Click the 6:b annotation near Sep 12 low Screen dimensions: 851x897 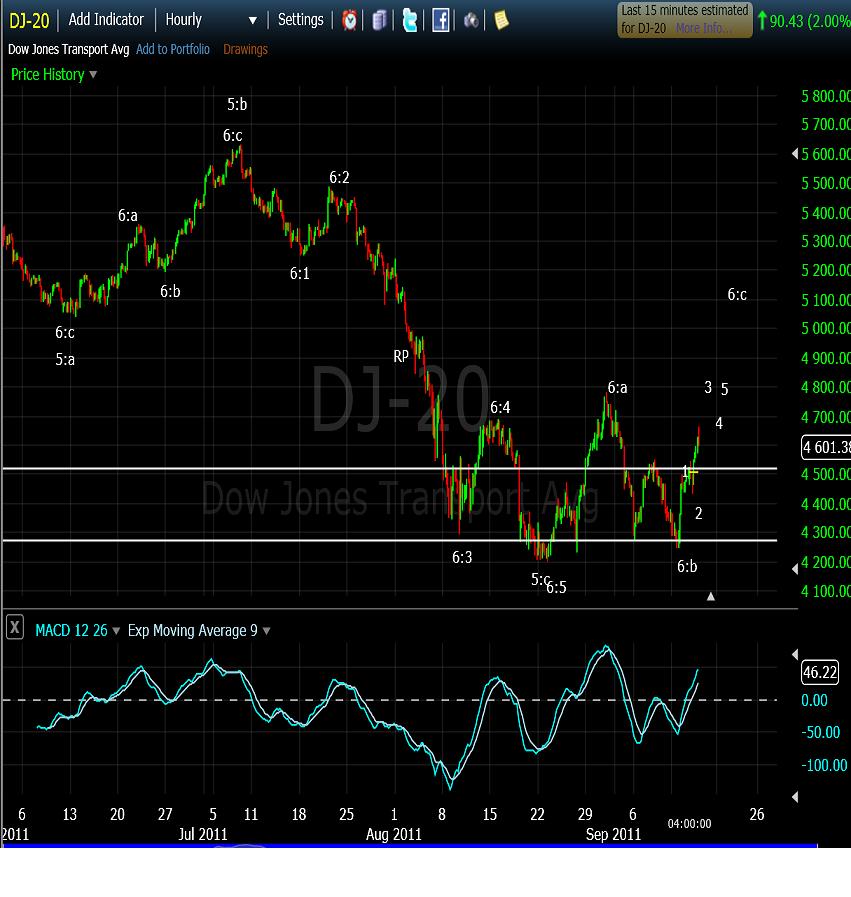coord(687,566)
